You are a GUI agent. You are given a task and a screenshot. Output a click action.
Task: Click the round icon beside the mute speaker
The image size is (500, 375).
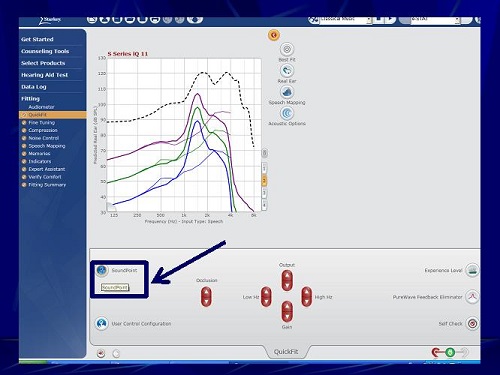click(116, 353)
